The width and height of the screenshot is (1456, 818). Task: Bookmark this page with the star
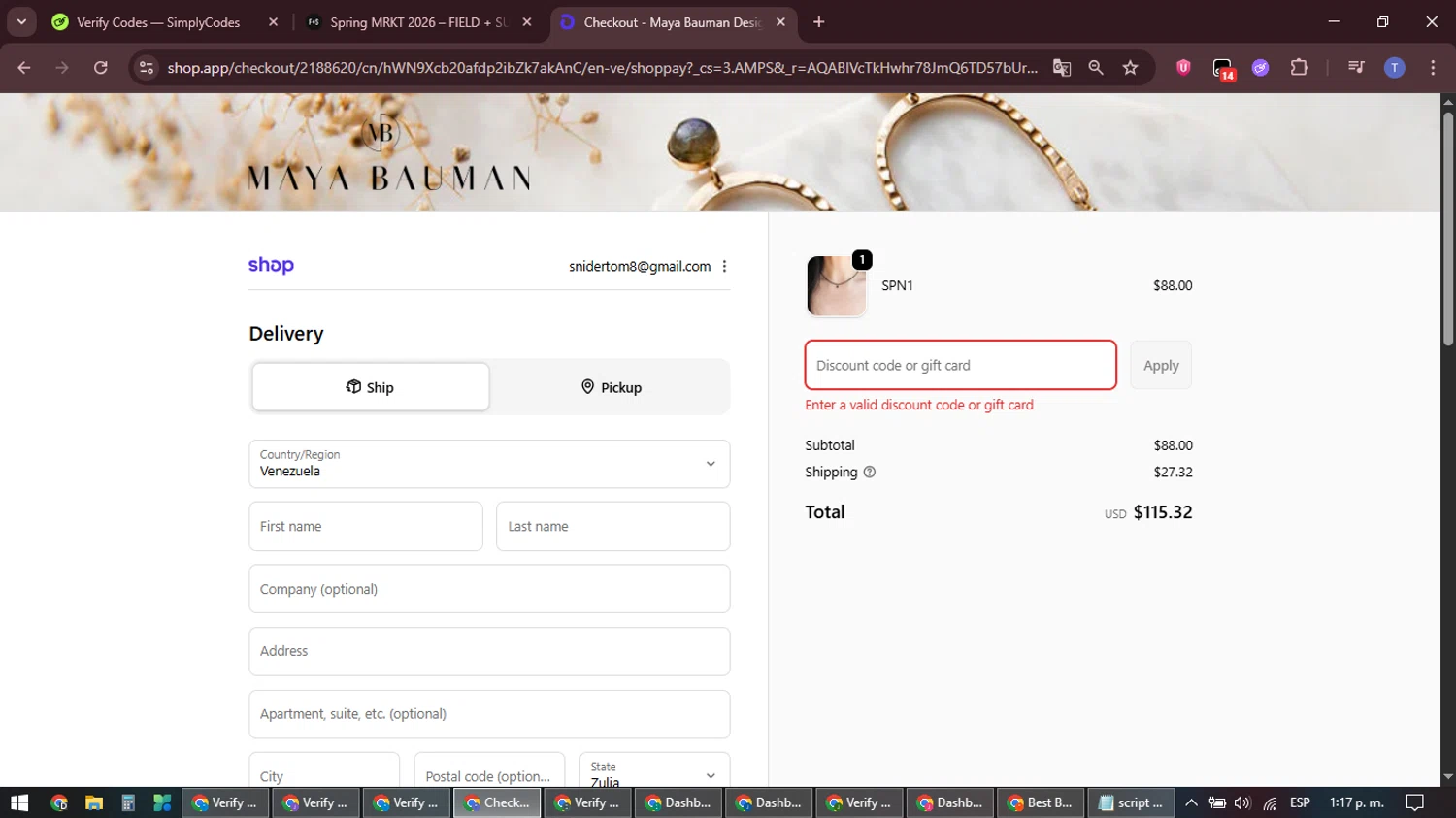click(1130, 67)
